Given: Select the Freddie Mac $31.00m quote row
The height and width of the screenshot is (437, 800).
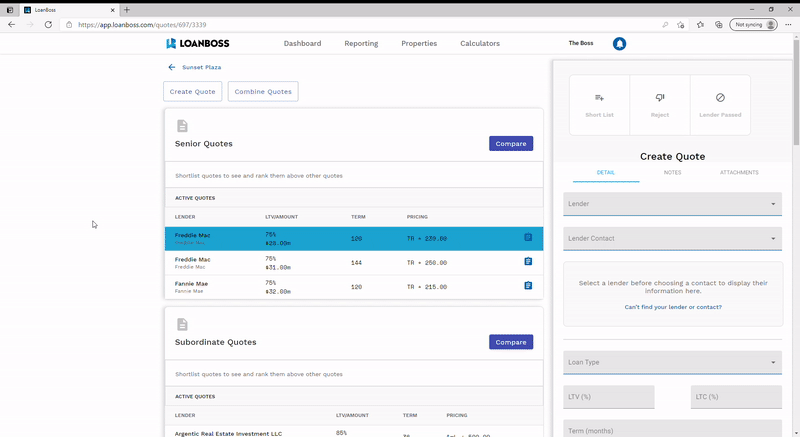Looking at the screenshot, I should pos(354,263).
